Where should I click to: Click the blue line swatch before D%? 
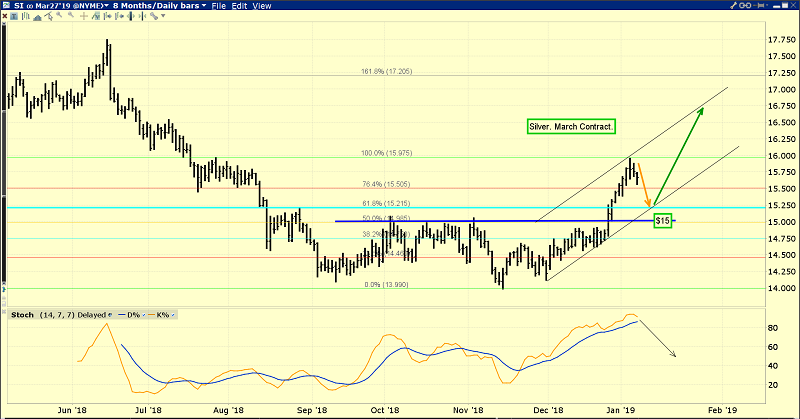119,315
